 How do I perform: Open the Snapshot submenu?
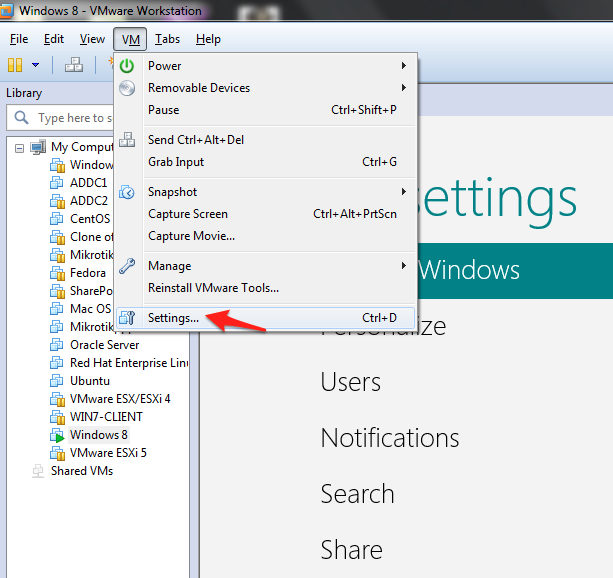pos(265,192)
